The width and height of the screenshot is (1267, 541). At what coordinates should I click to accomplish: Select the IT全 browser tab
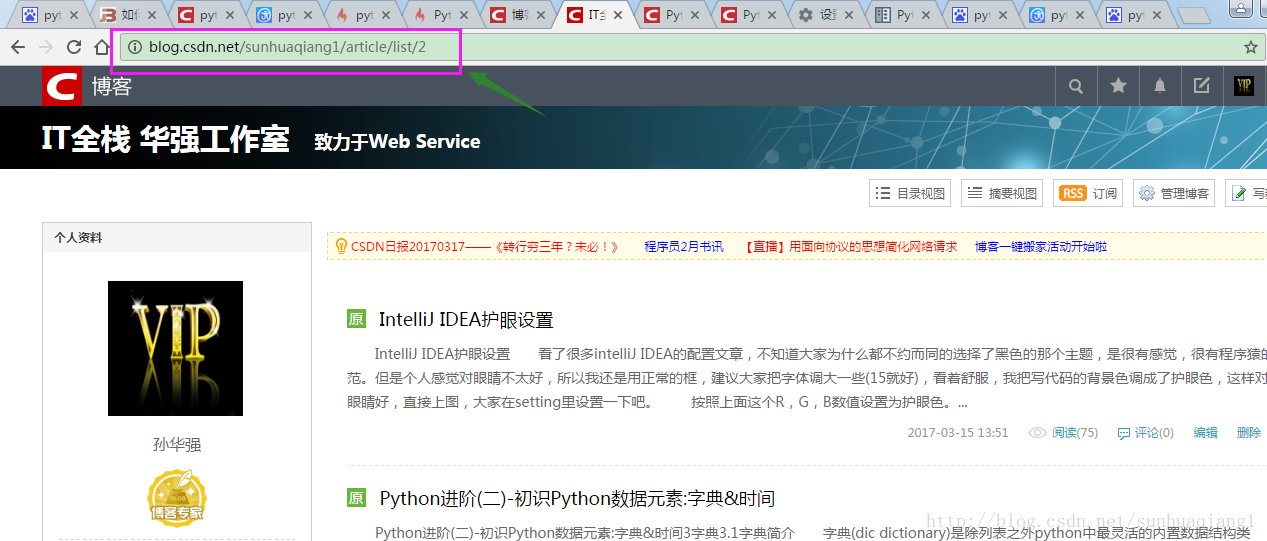(x=595, y=15)
